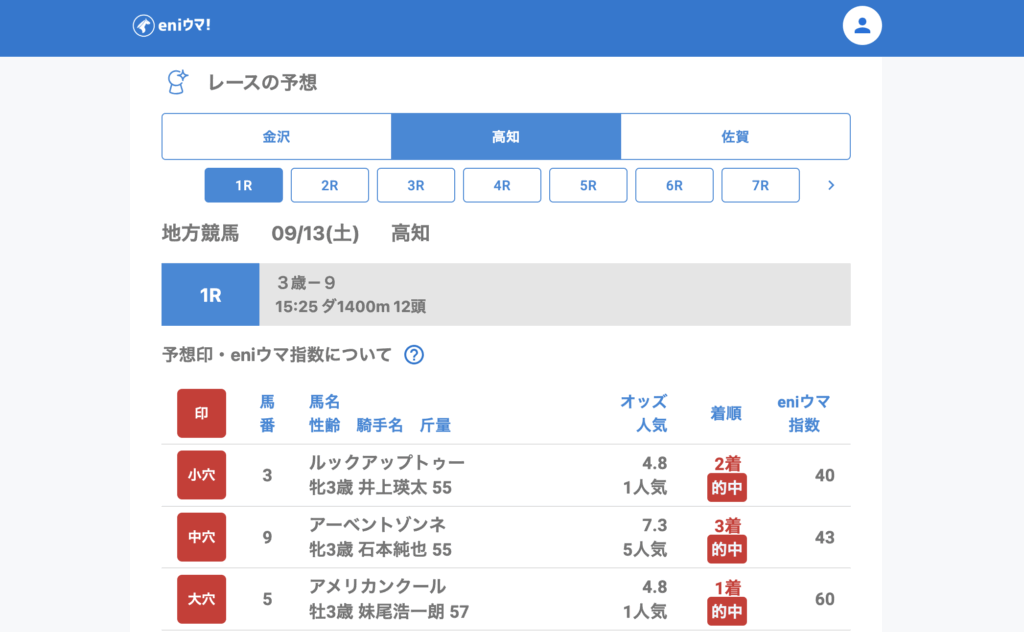Select the 高知 racecourse tab
Viewport: 1024px width, 632px height.
pyautogui.click(x=506, y=137)
